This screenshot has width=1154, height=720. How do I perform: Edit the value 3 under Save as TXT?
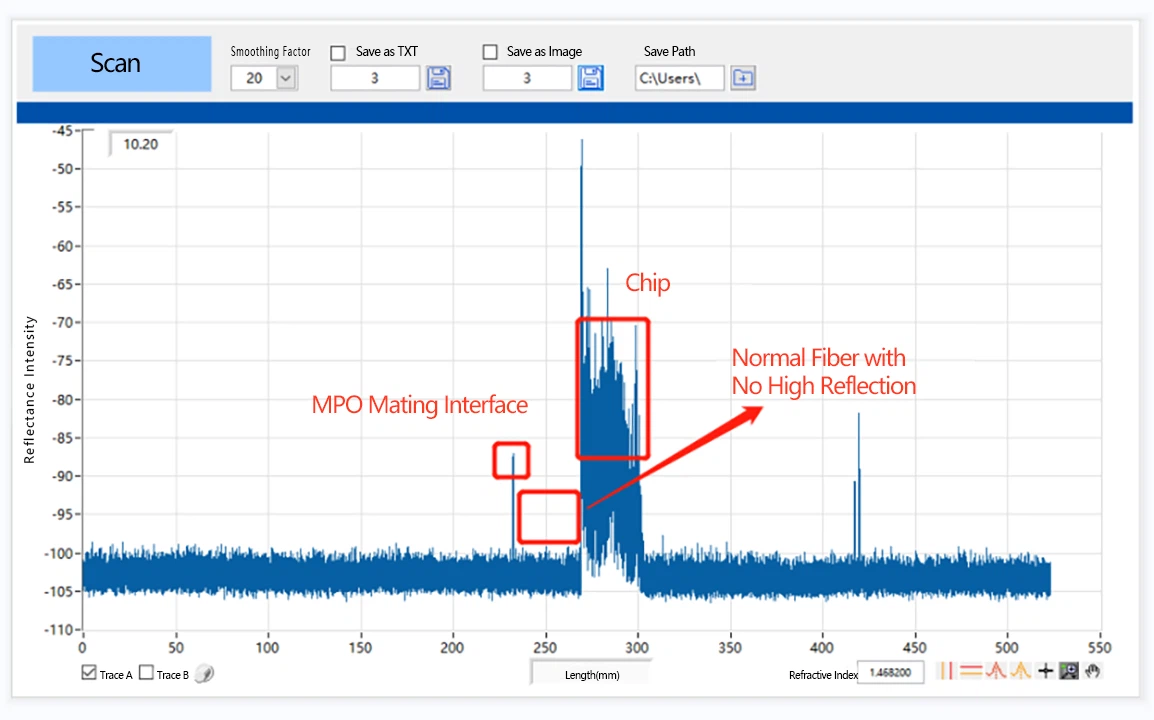click(375, 77)
